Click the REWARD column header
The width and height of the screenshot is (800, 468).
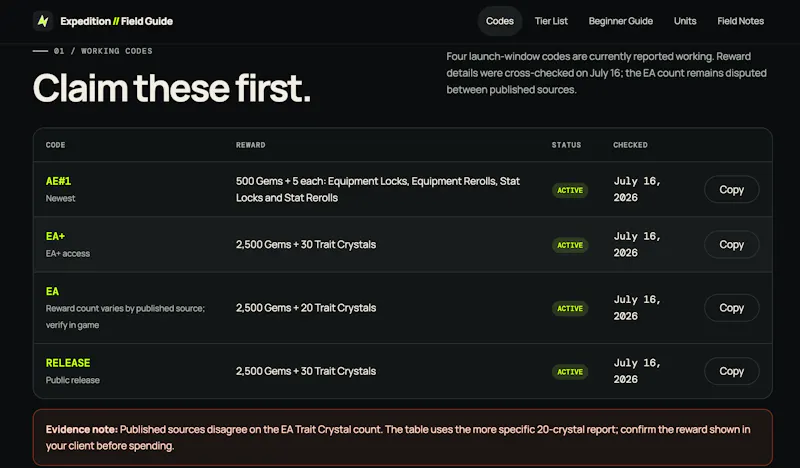point(251,145)
